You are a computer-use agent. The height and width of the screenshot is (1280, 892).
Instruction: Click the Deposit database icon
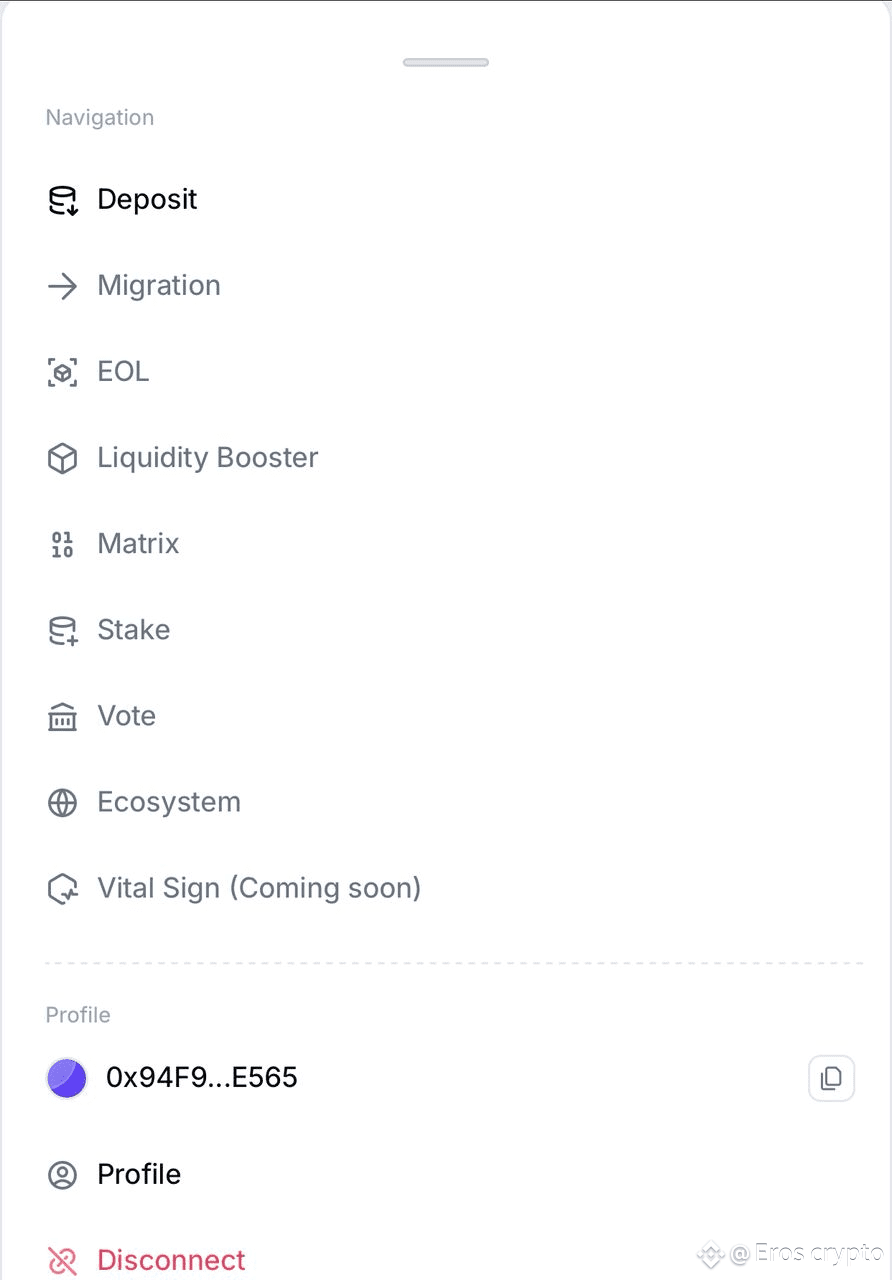tap(63, 201)
